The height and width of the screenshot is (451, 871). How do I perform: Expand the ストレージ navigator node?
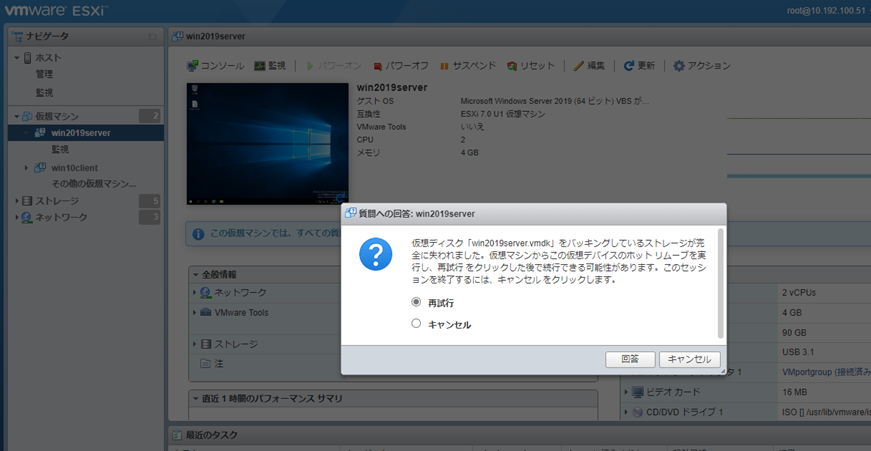click(x=17, y=201)
